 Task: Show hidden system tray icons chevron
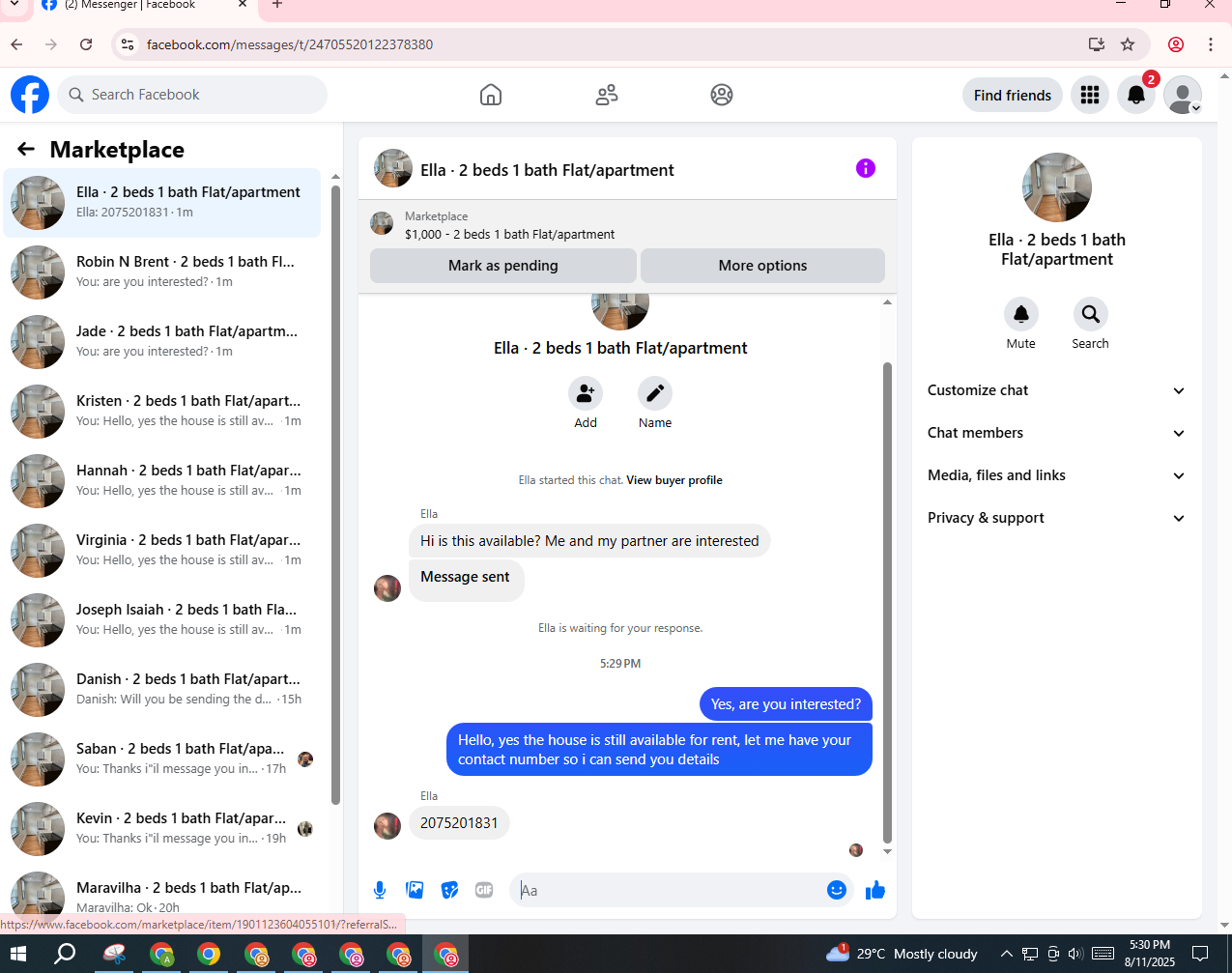click(x=1006, y=955)
